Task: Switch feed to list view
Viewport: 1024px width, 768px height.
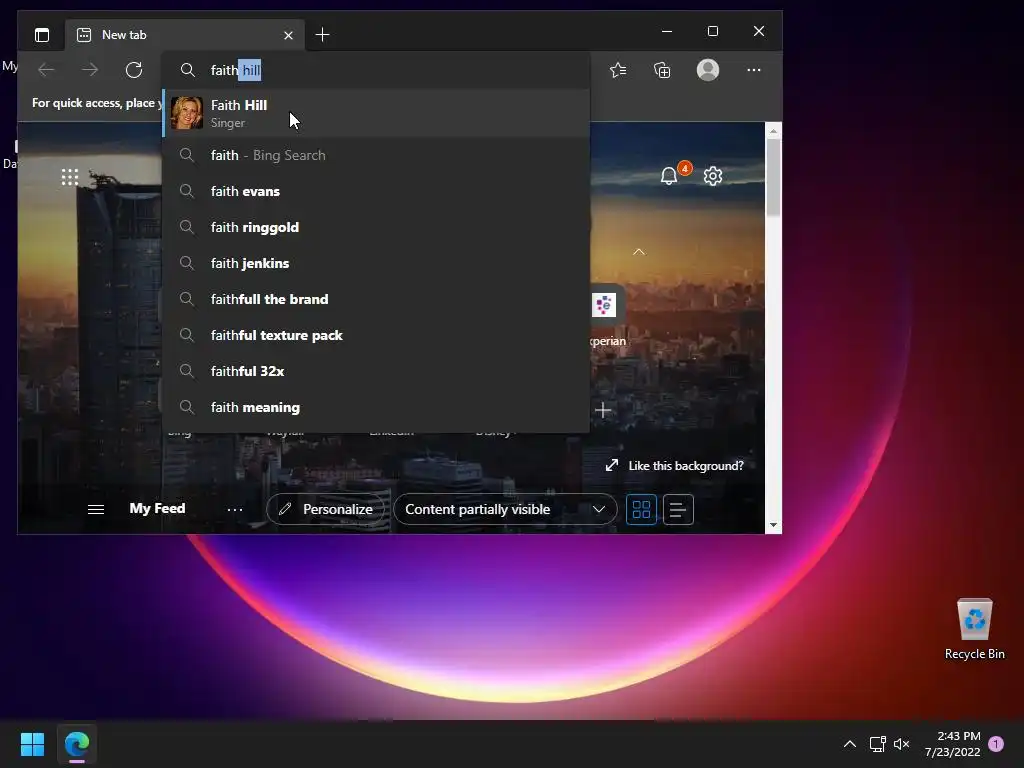Action: pos(678,509)
